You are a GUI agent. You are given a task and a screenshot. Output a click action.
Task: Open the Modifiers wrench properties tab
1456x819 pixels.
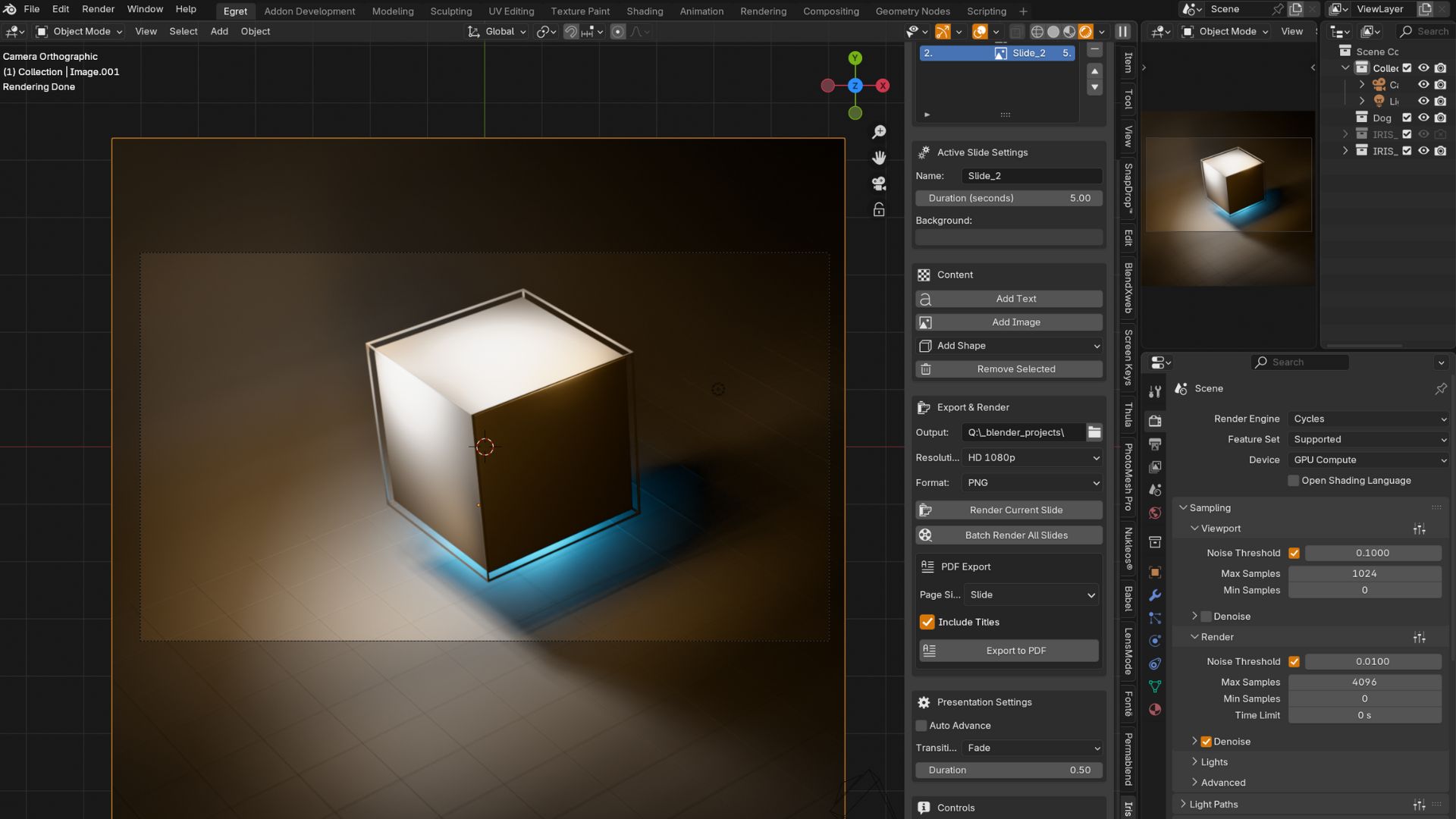pos(1155,595)
